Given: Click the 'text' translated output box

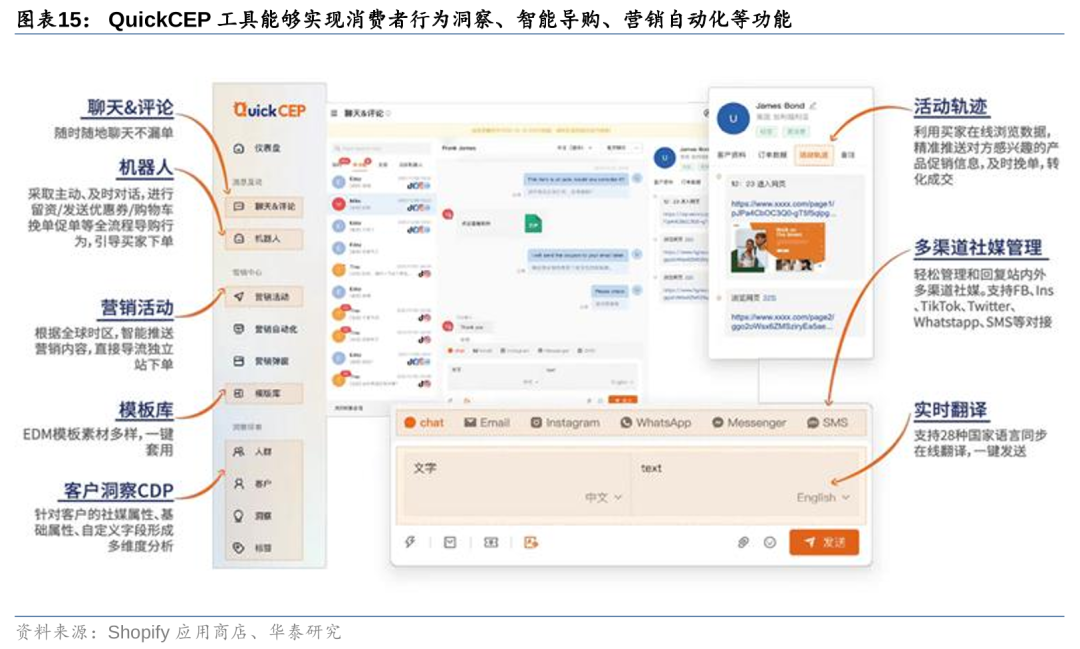Looking at the screenshot, I should [746, 483].
